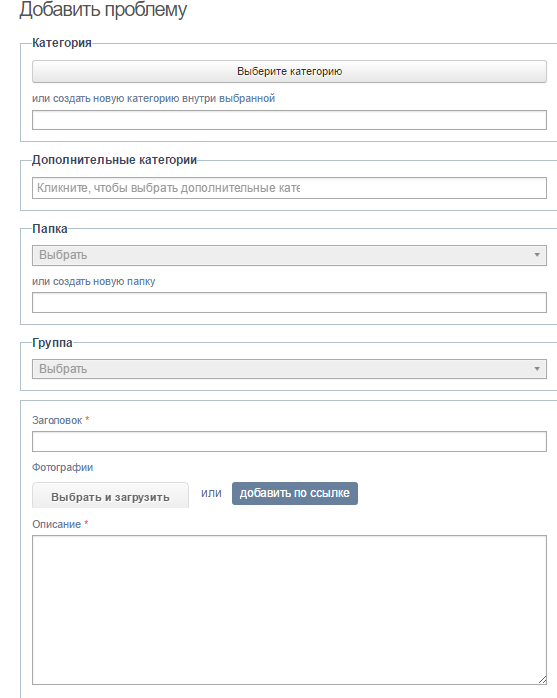Click the arrow icon on the 'Группа' dropdown

click(537, 369)
